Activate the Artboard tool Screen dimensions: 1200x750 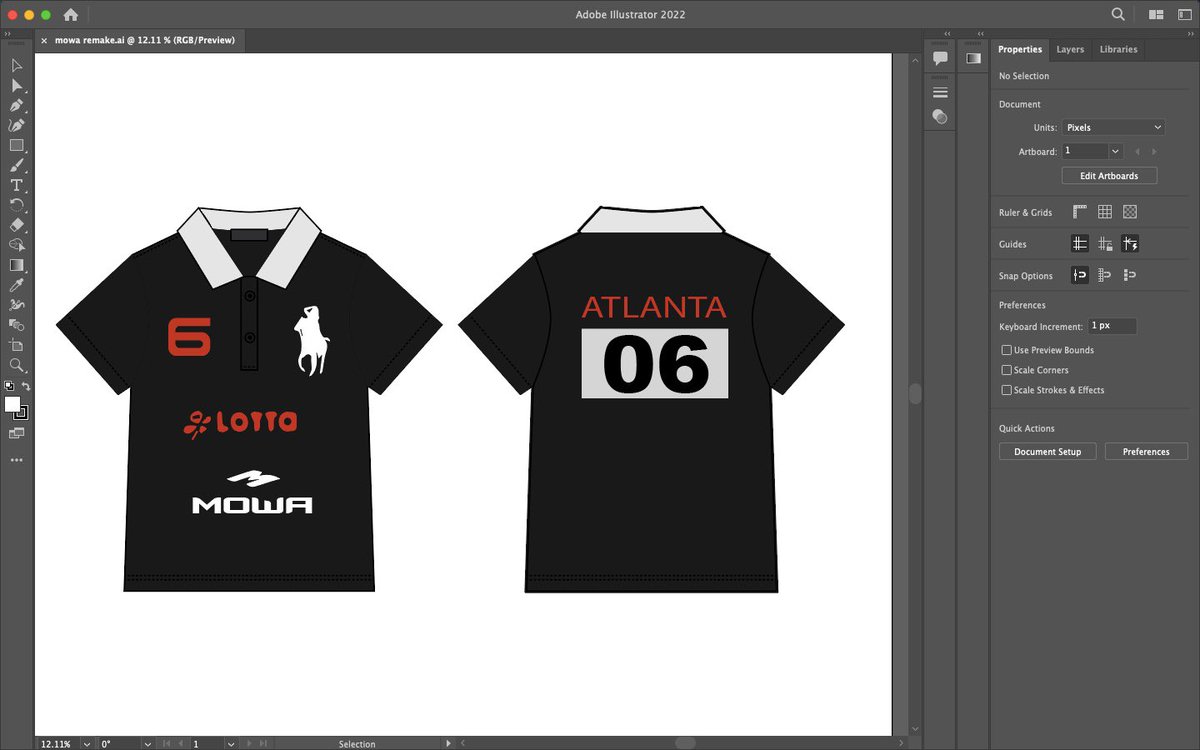17,345
